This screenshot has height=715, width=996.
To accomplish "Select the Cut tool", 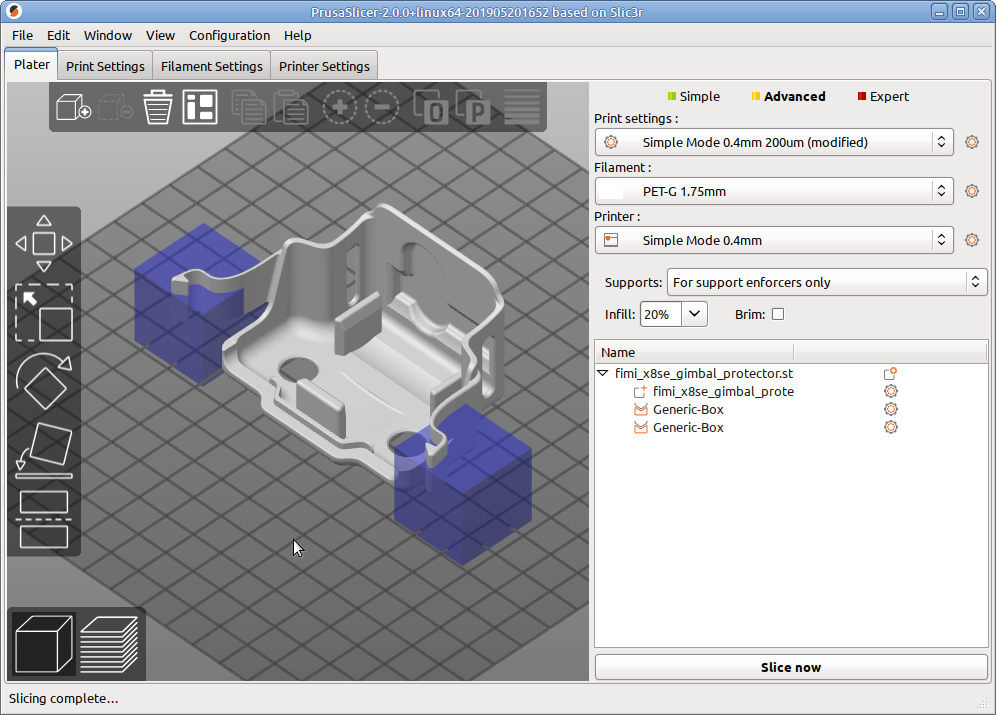I will (x=44, y=519).
